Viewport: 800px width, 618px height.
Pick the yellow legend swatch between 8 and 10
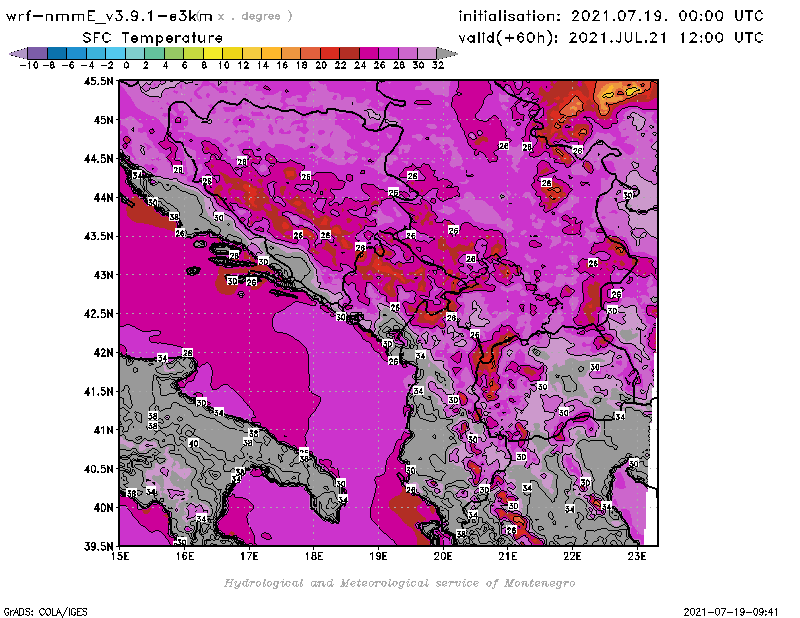coord(213,53)
